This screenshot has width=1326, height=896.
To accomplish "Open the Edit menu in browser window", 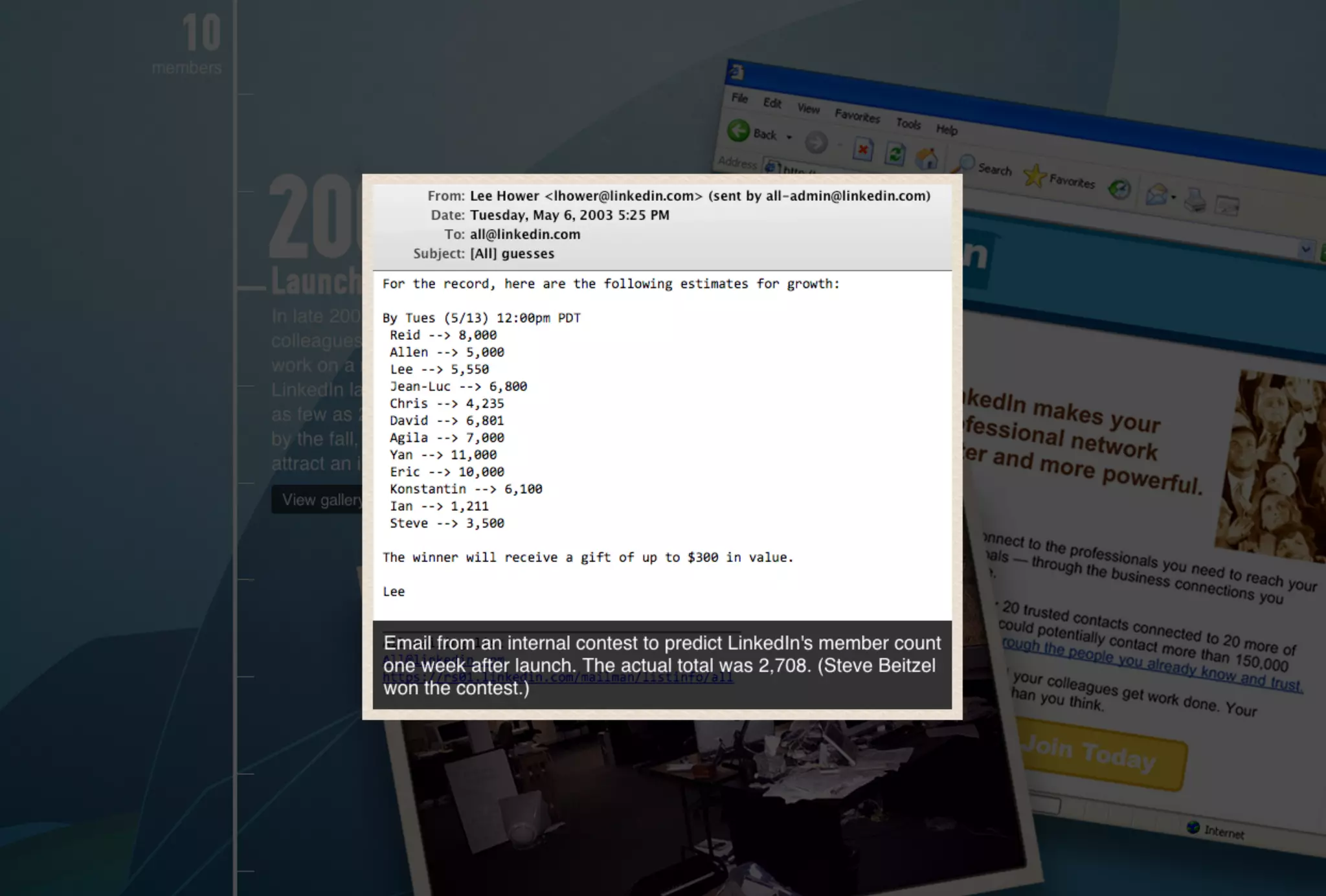I will (x=772, y=102).
